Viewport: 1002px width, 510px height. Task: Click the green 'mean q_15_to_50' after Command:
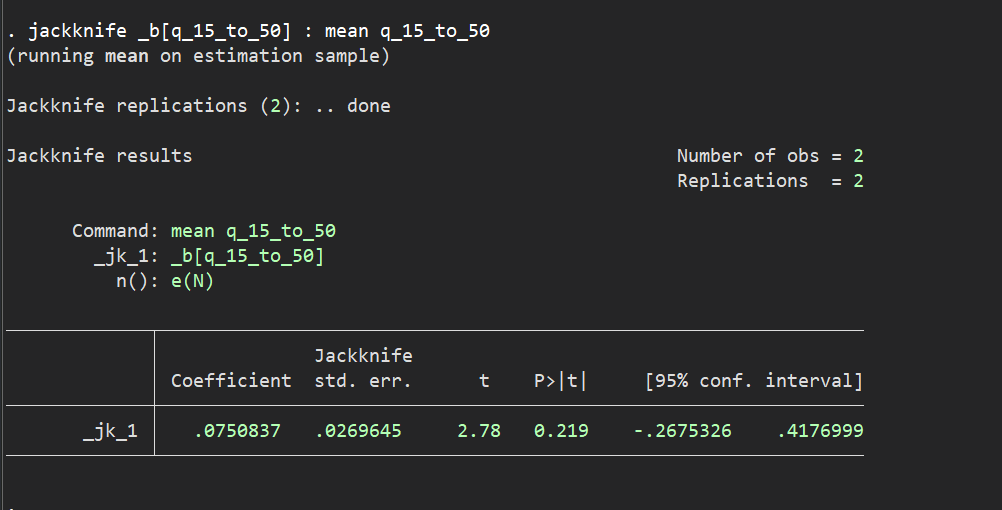coord(253,231)
